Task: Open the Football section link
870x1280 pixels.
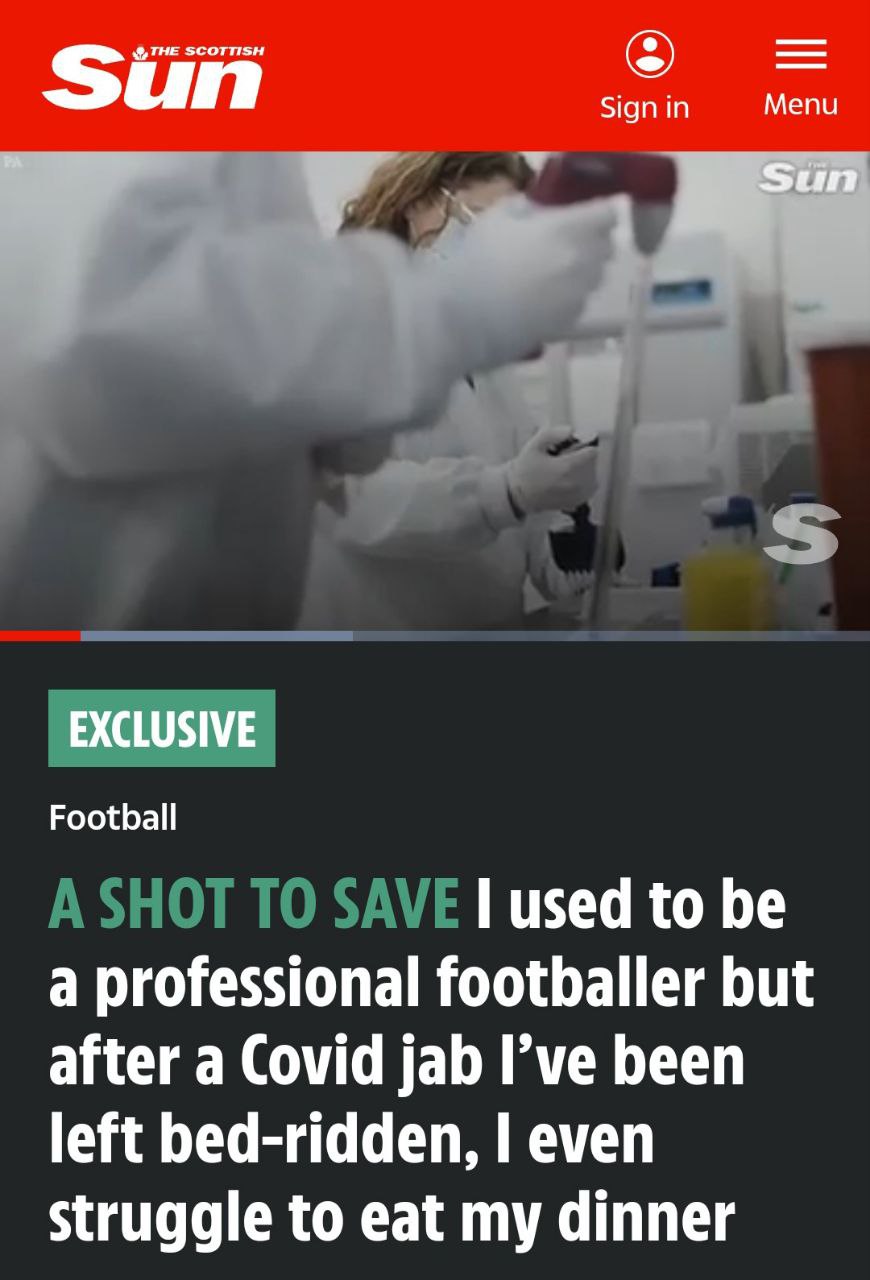Action: (x=113, y=818)
